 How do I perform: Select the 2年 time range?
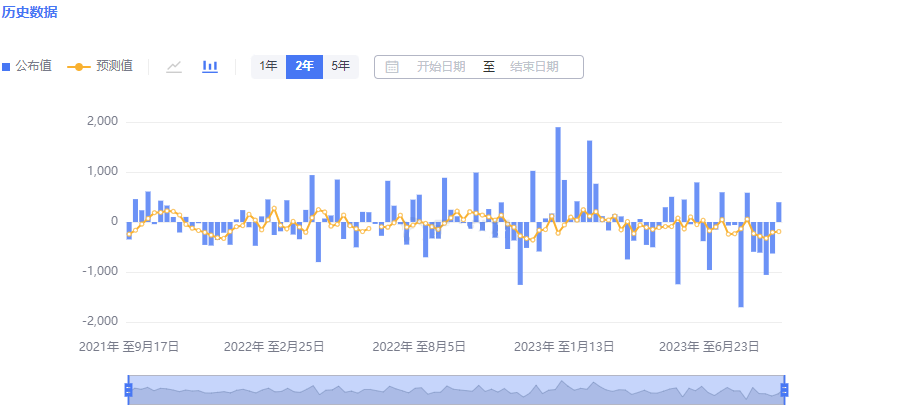304,67
